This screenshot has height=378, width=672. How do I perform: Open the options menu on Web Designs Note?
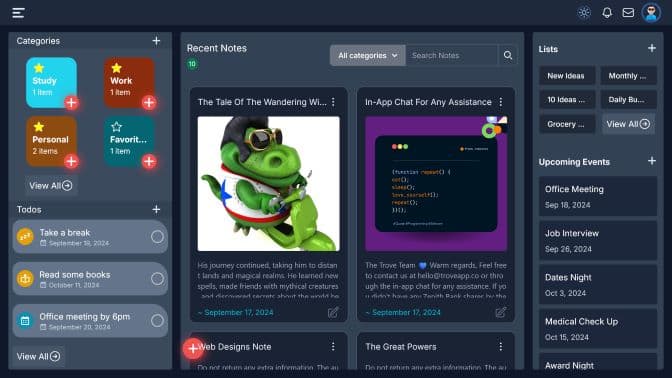(x=333, y=346)
